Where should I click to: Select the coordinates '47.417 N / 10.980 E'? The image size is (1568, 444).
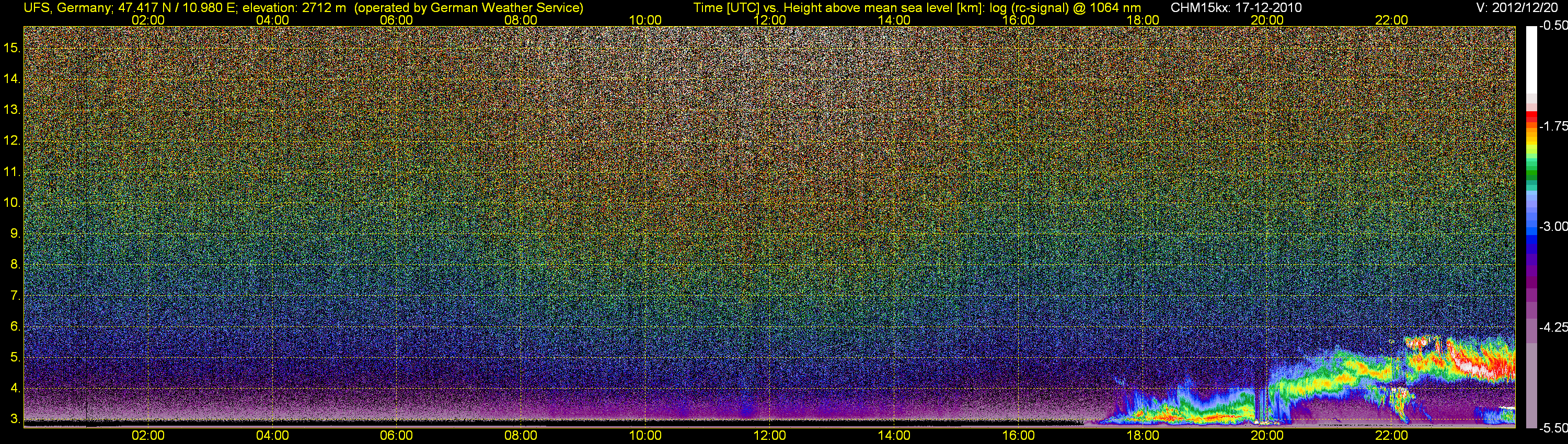click(177, 8)
